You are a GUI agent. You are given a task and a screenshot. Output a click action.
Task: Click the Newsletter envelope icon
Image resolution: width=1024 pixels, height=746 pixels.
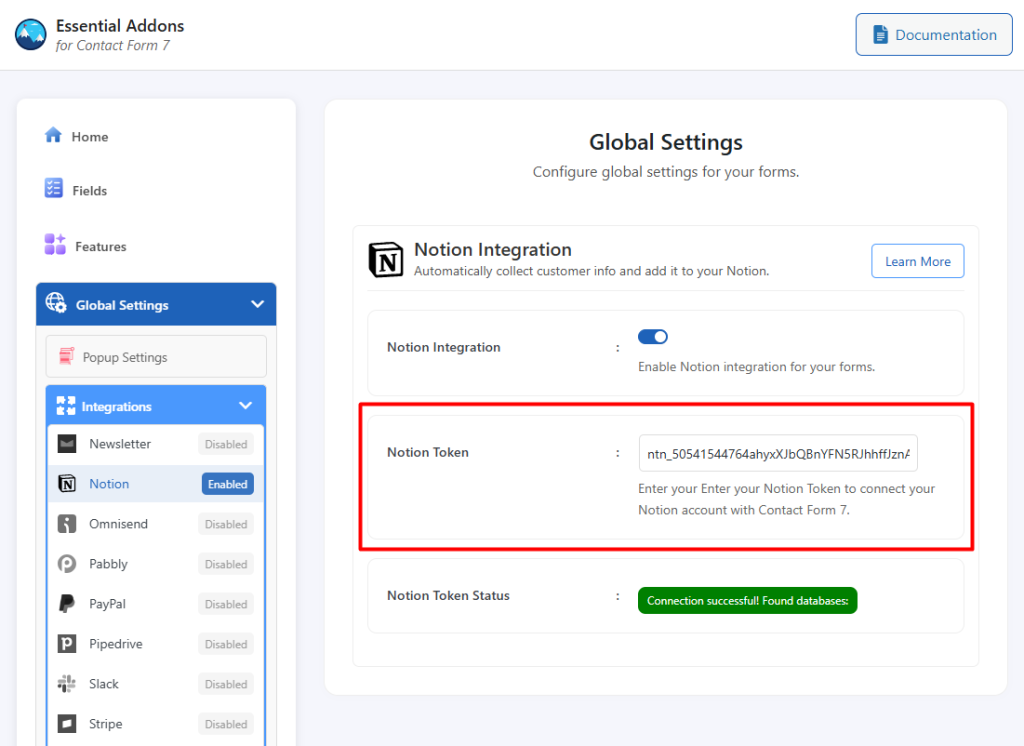tap(67, 444)
